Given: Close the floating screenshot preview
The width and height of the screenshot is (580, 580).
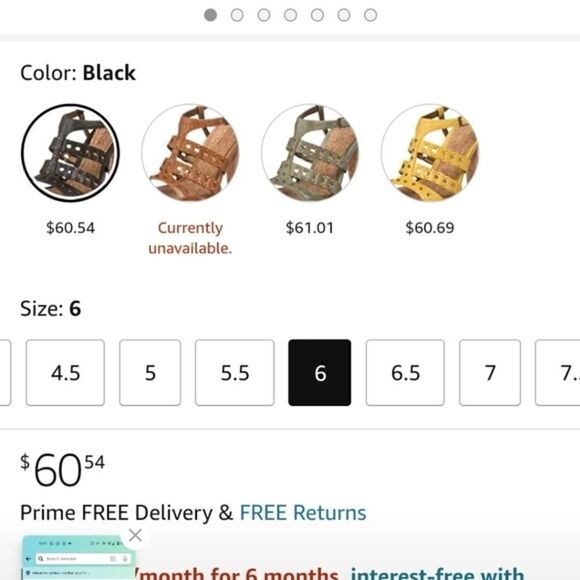Looking at the screenshot, I should (x=135, y=535).
